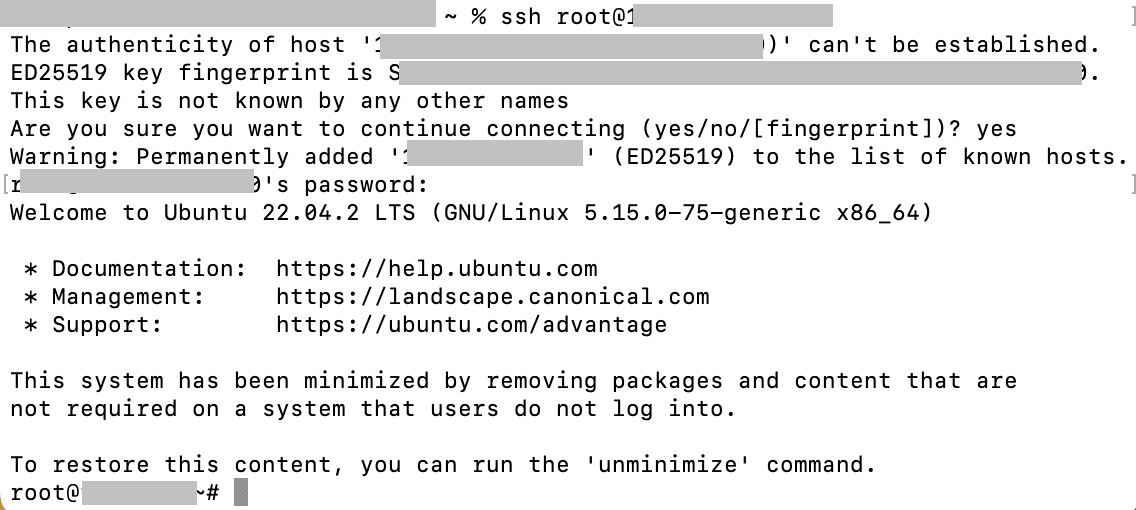
Task: Open the help.ubuntu.com documentation link
Action: [436, 269]
